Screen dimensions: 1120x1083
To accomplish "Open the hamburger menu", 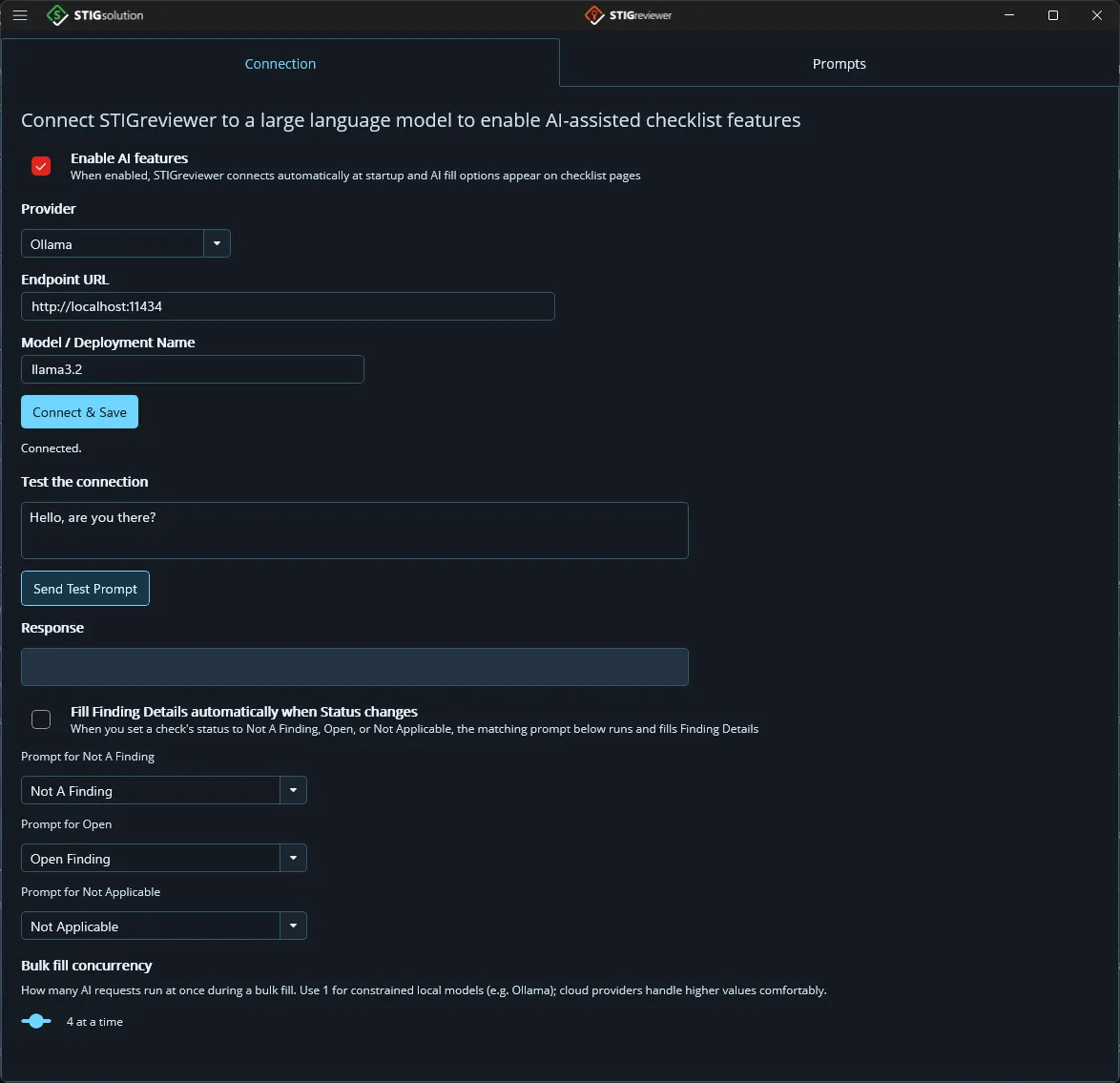I will [x=20, y=15].
